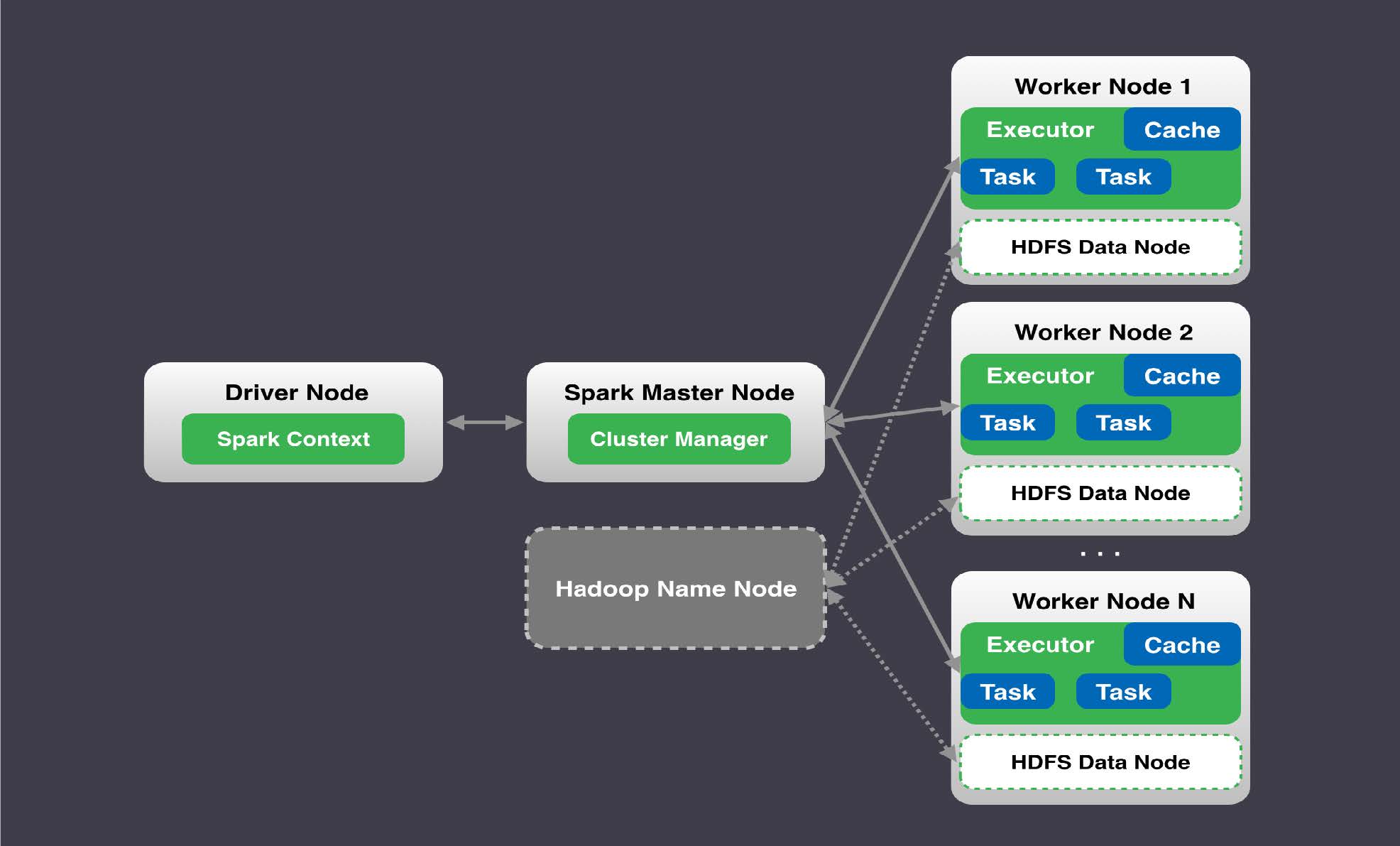Select HDFS Data Node in Worker Node 1
1400x846 pixels.
click(1100, 247)
